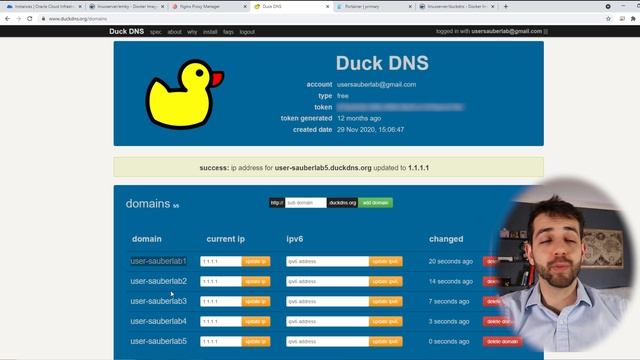Click delete domain for user-sauberlab5

[502, 341]
